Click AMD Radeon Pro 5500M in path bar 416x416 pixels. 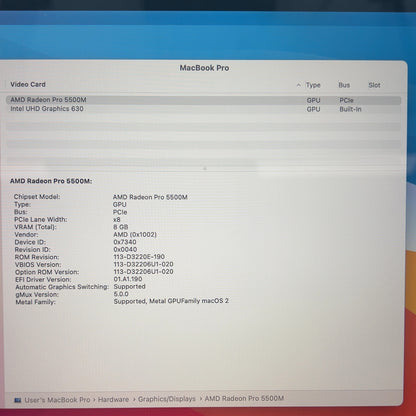pos(244,398)
